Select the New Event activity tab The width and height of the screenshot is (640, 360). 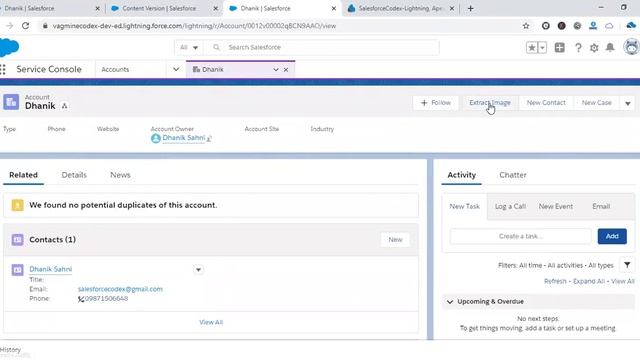[556, 207]
